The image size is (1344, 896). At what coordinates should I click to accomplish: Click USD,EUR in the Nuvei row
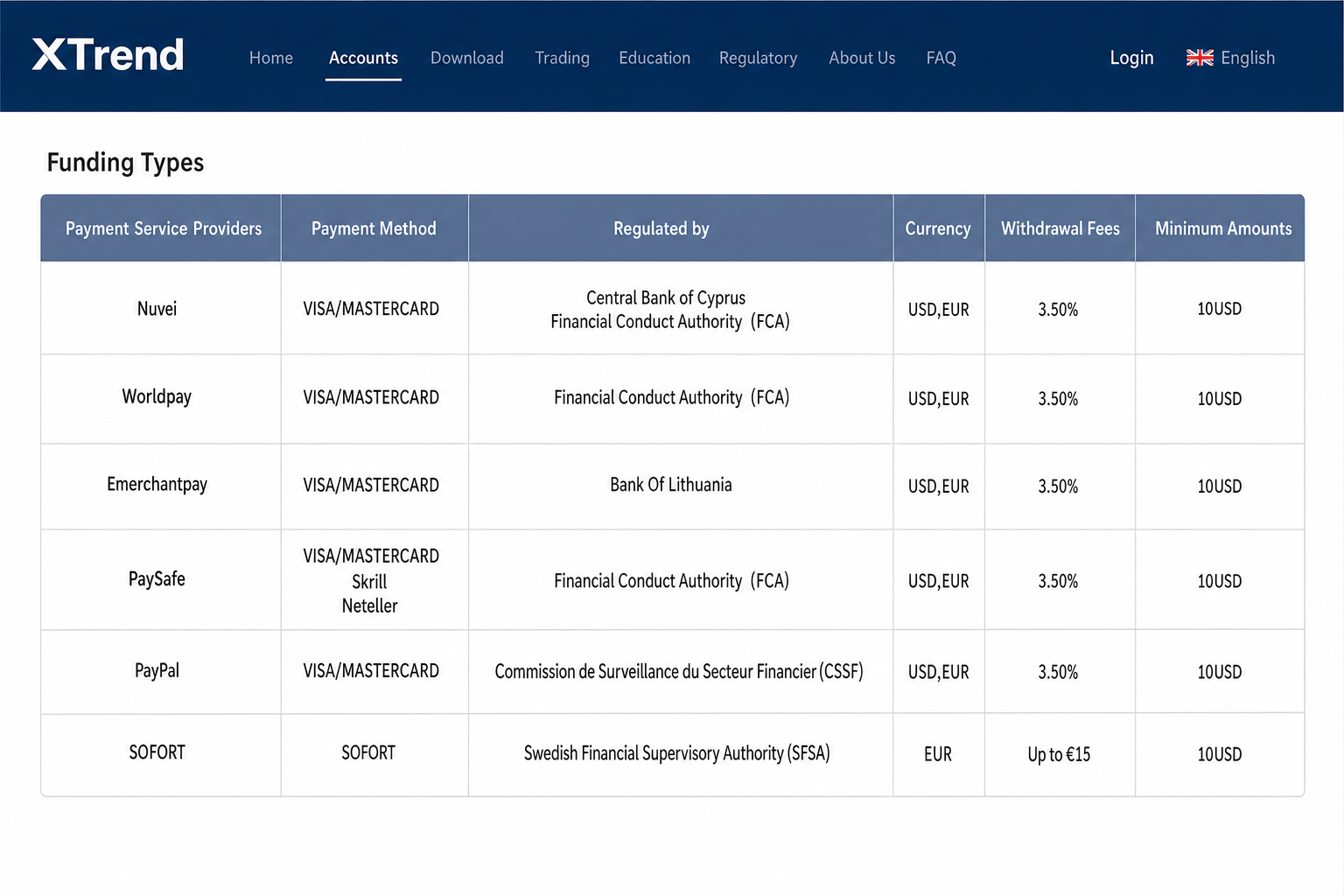coord(938,310)
